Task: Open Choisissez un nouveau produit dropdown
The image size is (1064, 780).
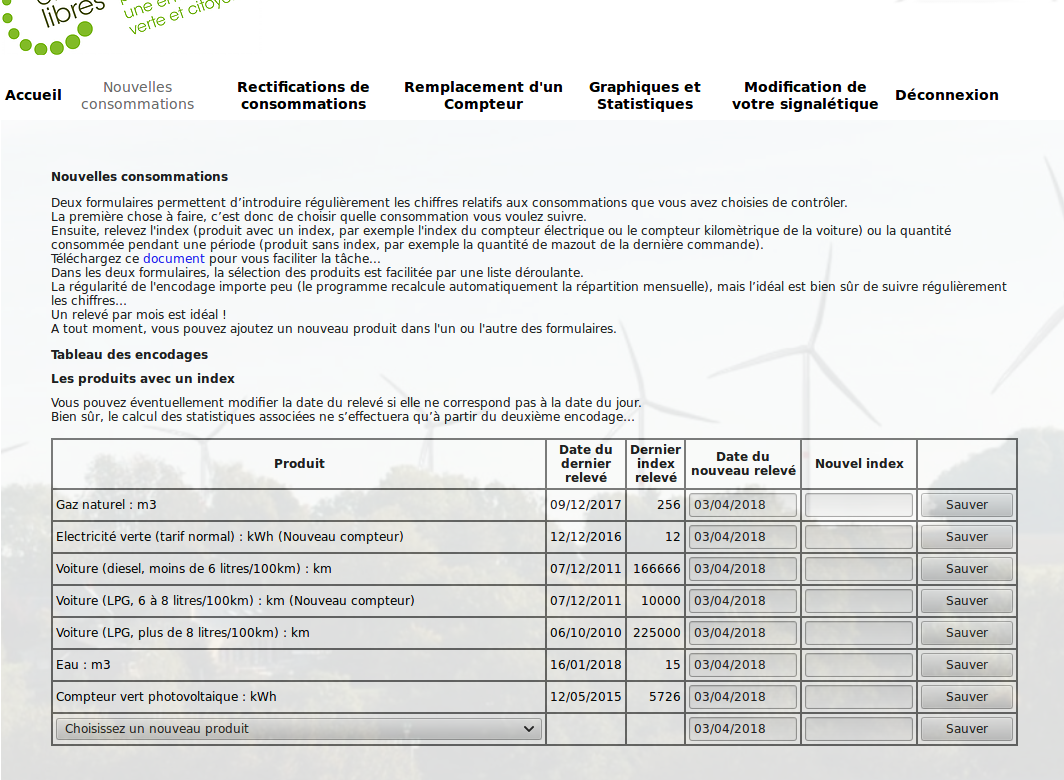Action: [299, 729]
